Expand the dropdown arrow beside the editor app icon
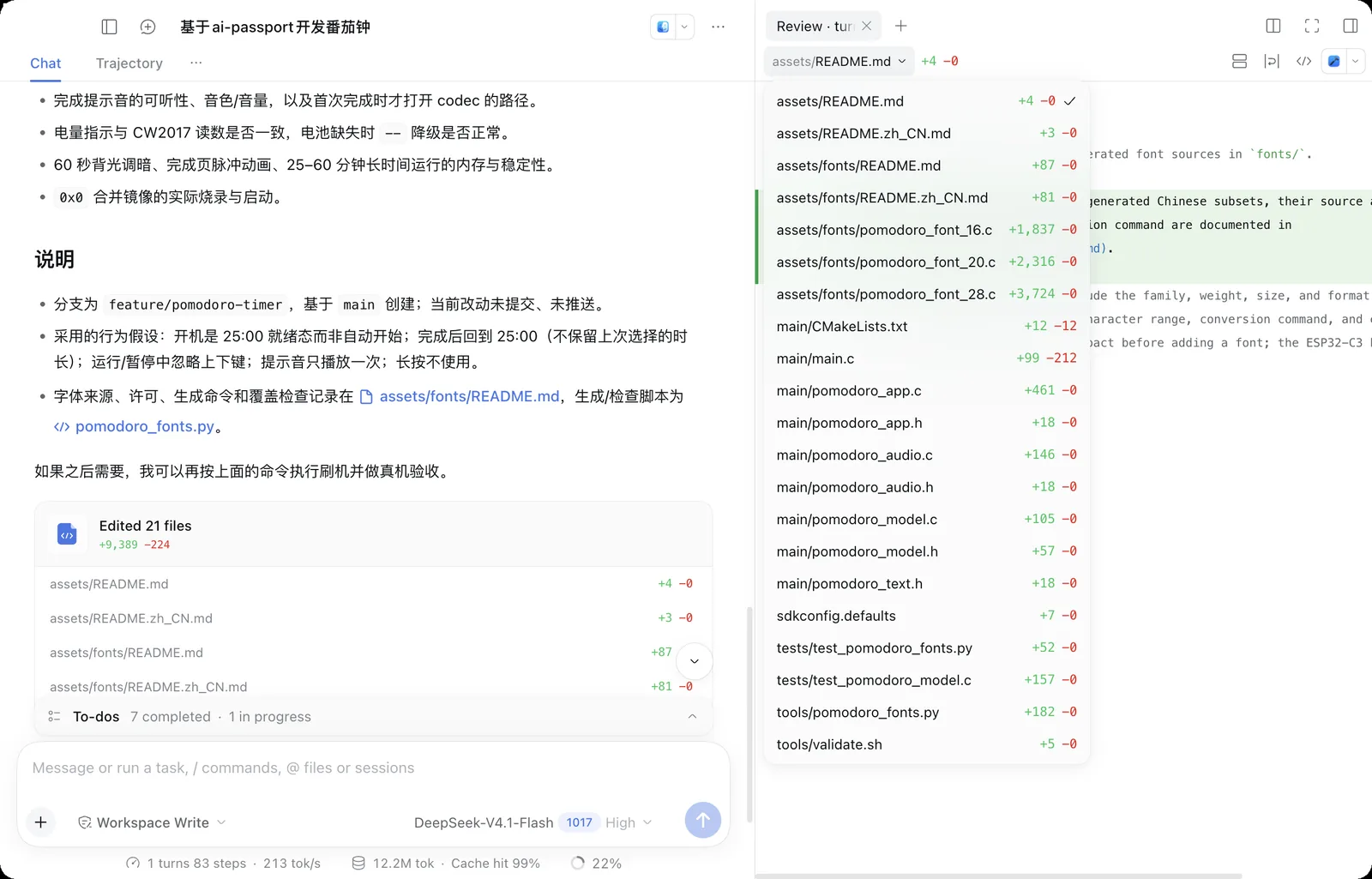The width and height of the screenshot is (1372, 879). point(1356,61)
